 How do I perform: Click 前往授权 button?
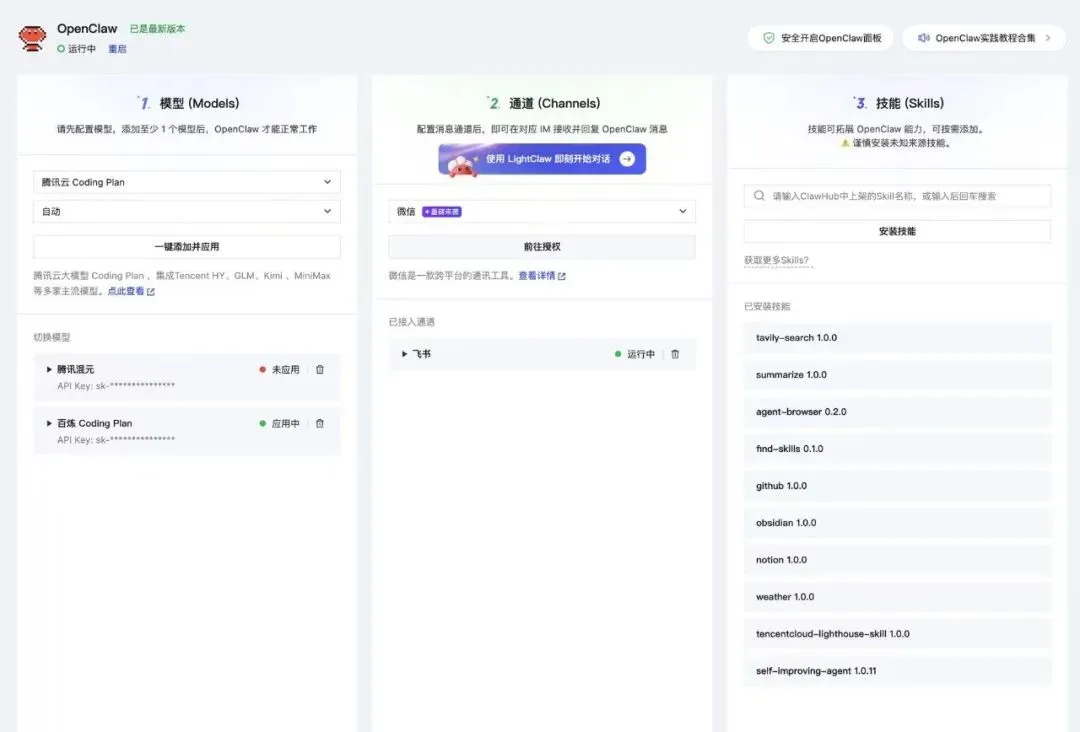pyautogui.click(x=542, y=247)
